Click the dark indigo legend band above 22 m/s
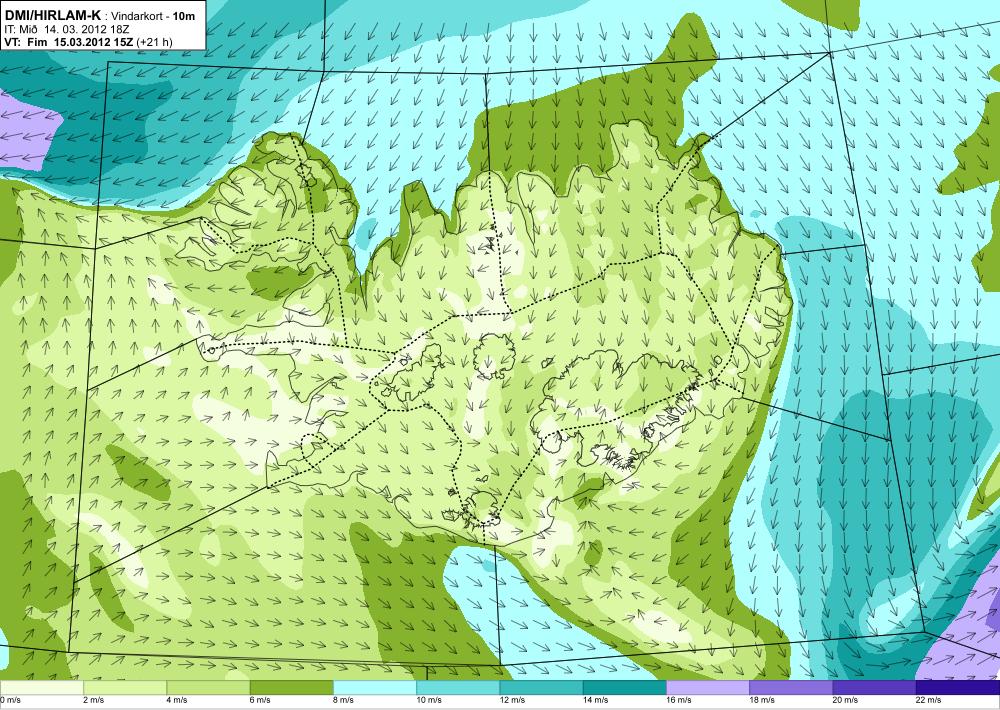This screenshot has height=710, width=1000. pyautogui.click(x=958, y=688)
